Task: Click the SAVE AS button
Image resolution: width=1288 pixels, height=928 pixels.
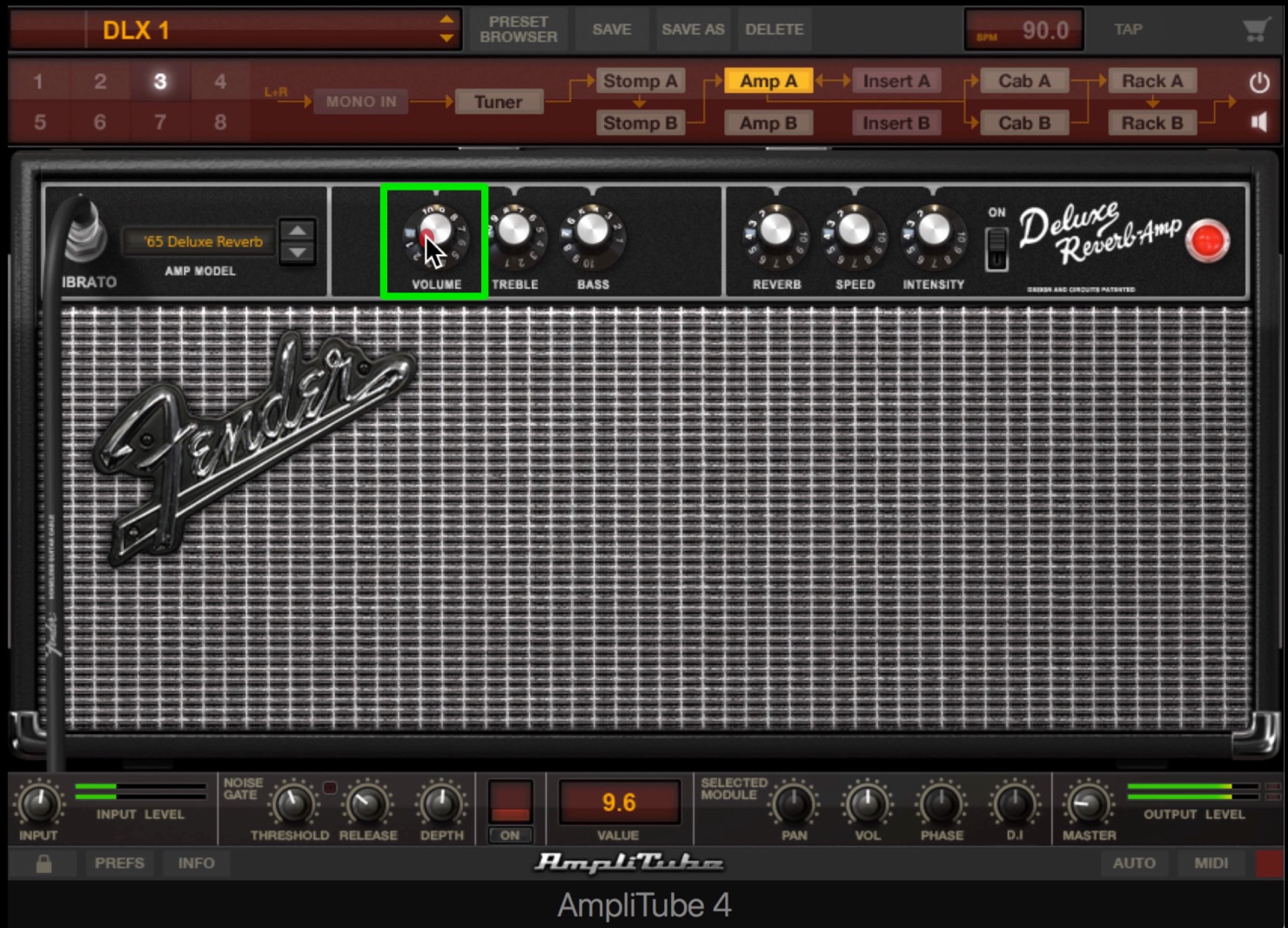Action: coord(693,30)
